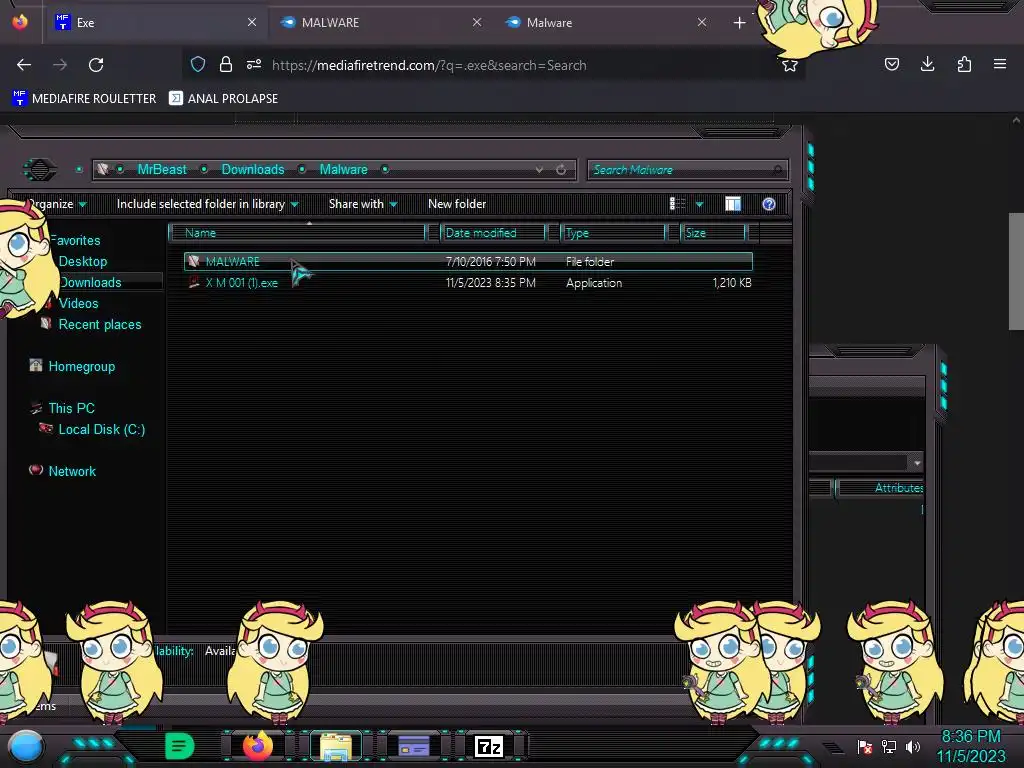Click the Firefox back arrow
1024x768 pixels.
coord(24,65)
